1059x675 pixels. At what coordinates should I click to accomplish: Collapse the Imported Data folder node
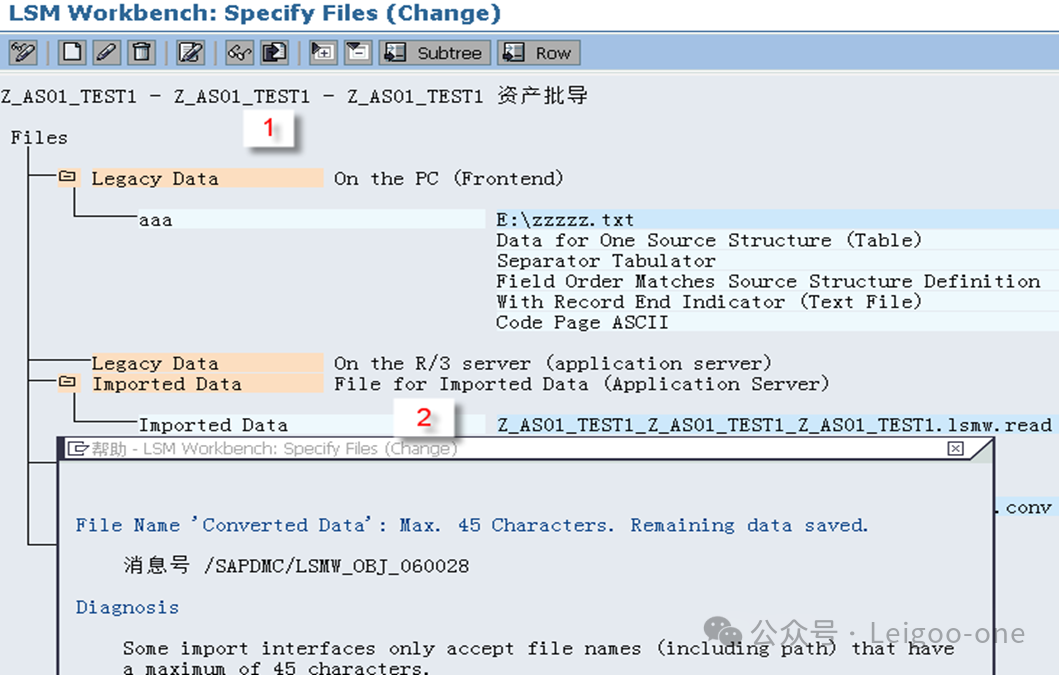[x=67, y=383]
